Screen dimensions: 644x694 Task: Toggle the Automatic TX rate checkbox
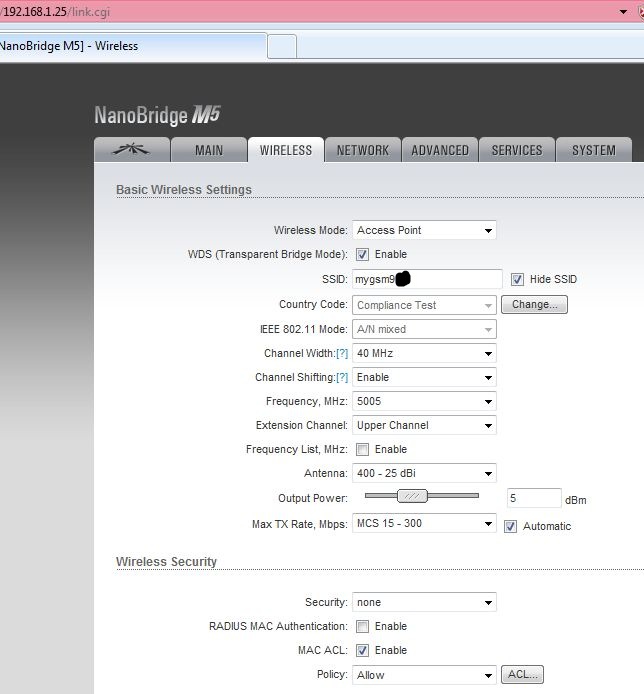(x=510, y=526)
